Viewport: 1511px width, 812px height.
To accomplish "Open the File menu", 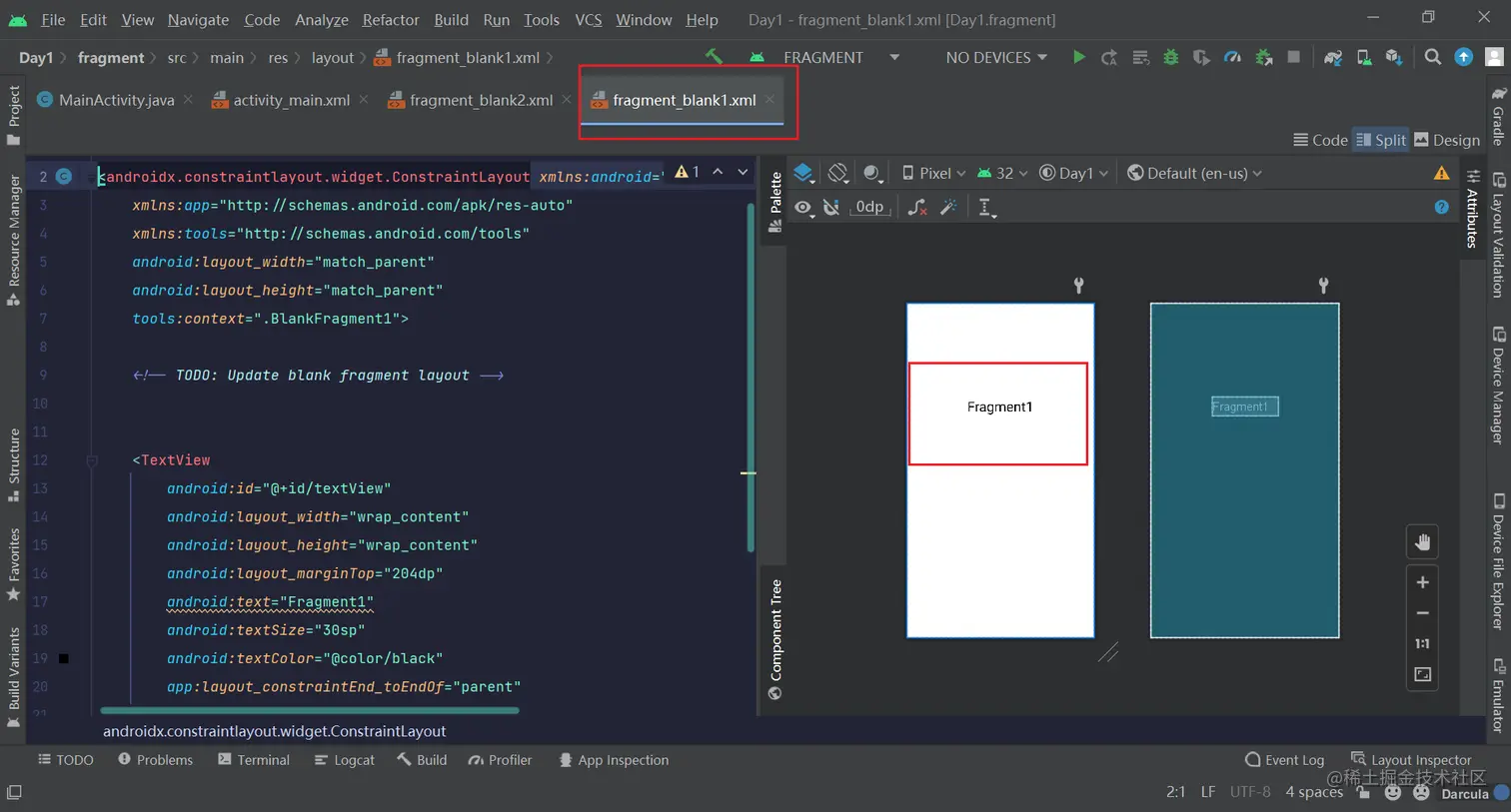I will (53, 19).
